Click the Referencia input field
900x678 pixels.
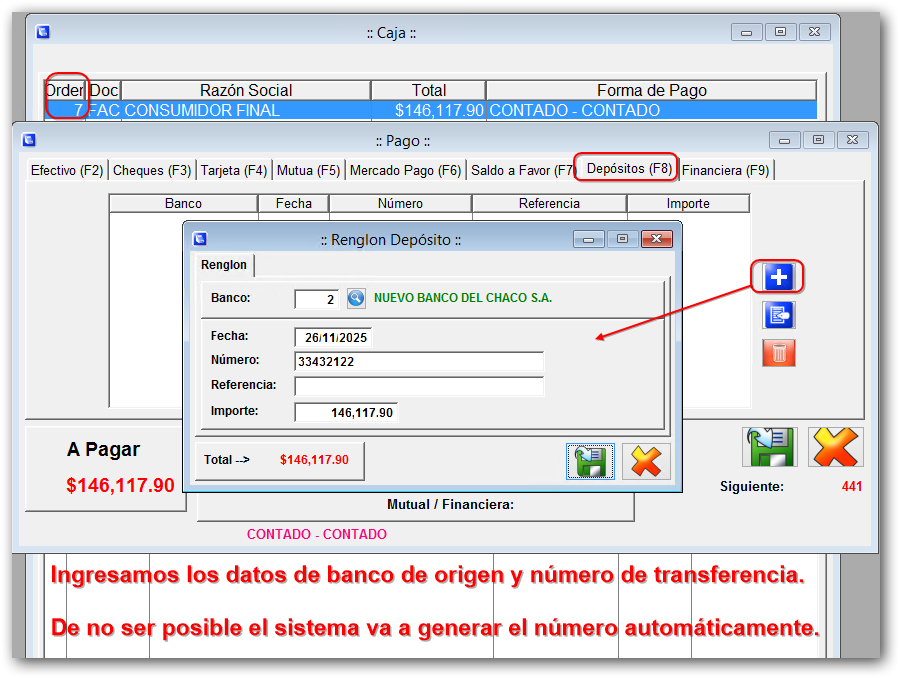(420, 387)
